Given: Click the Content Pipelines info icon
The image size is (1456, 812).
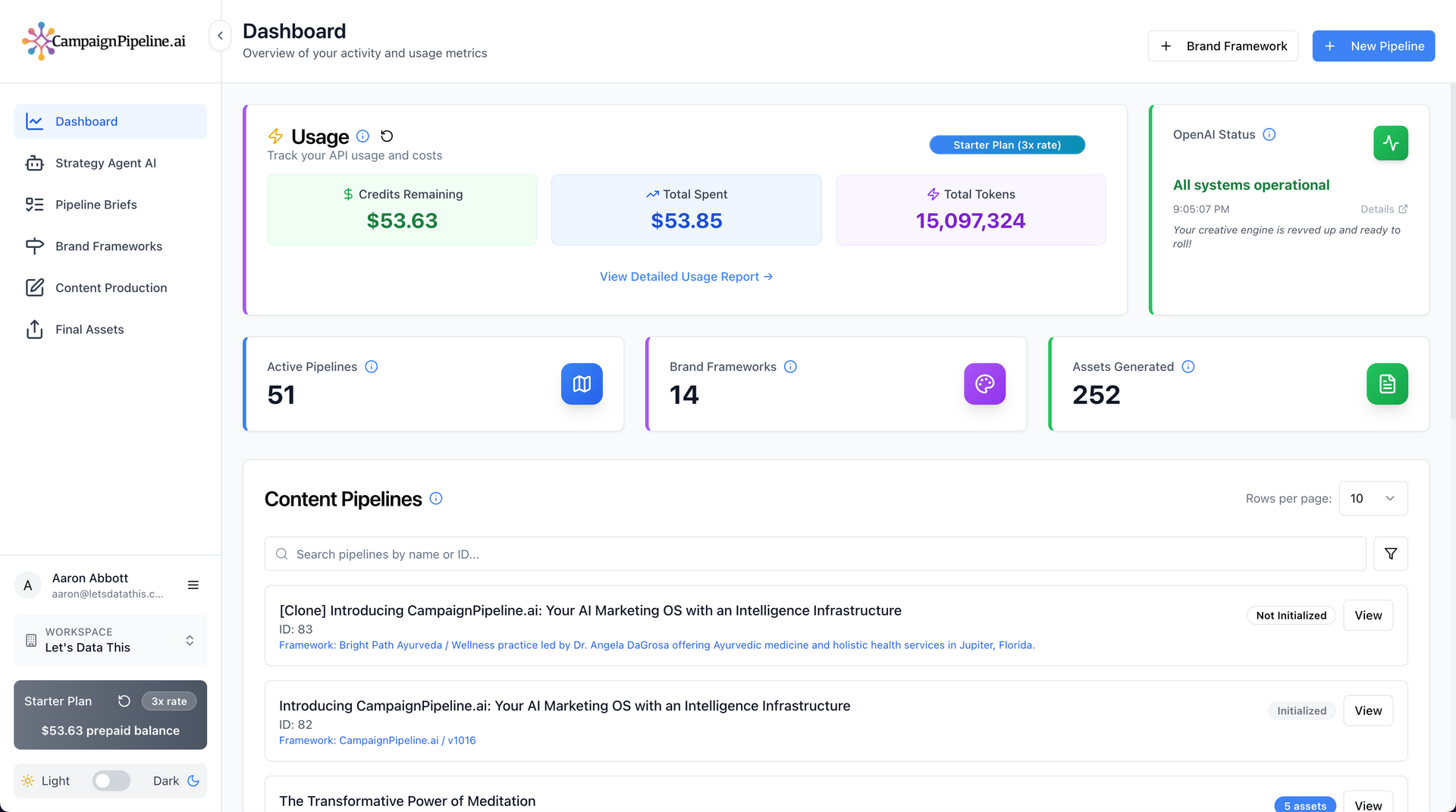Looking at the screenshot, I should tap(436, 499).
